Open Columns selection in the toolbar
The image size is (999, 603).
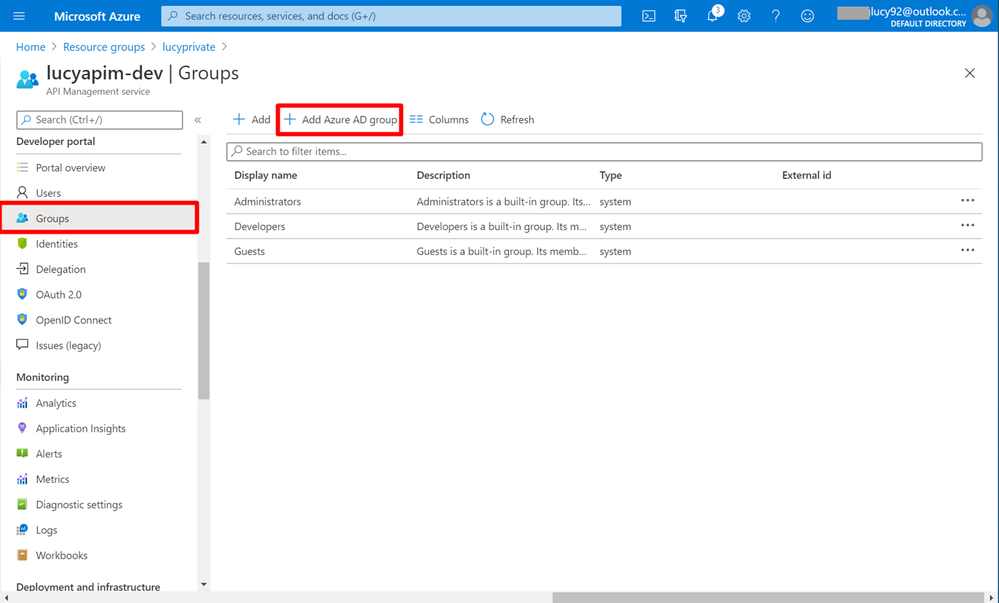pyautogui.click(x=439, y=120)
